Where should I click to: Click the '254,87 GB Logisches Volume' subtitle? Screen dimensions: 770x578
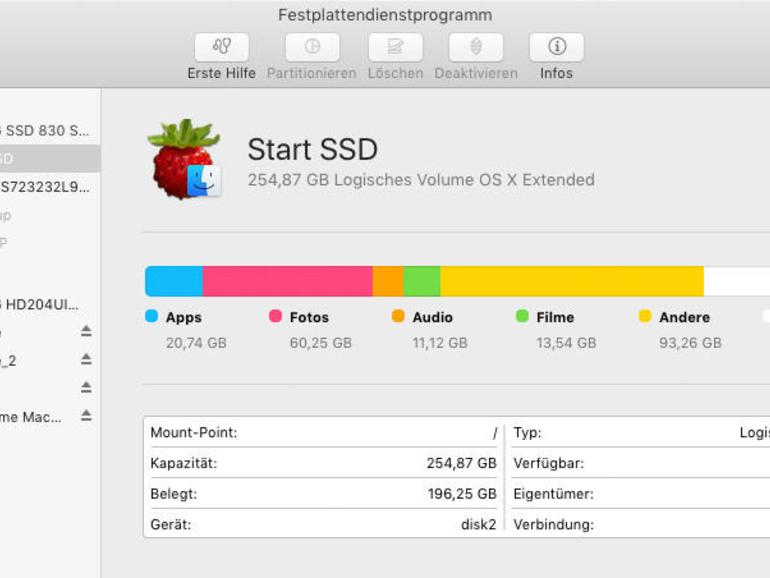click(x=421, y=180)
